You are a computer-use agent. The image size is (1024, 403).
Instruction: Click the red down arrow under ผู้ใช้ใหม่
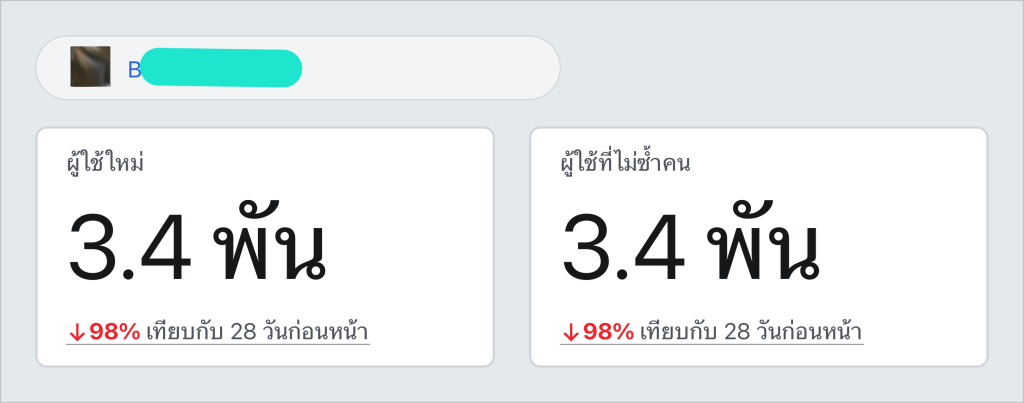coord(76,333)
